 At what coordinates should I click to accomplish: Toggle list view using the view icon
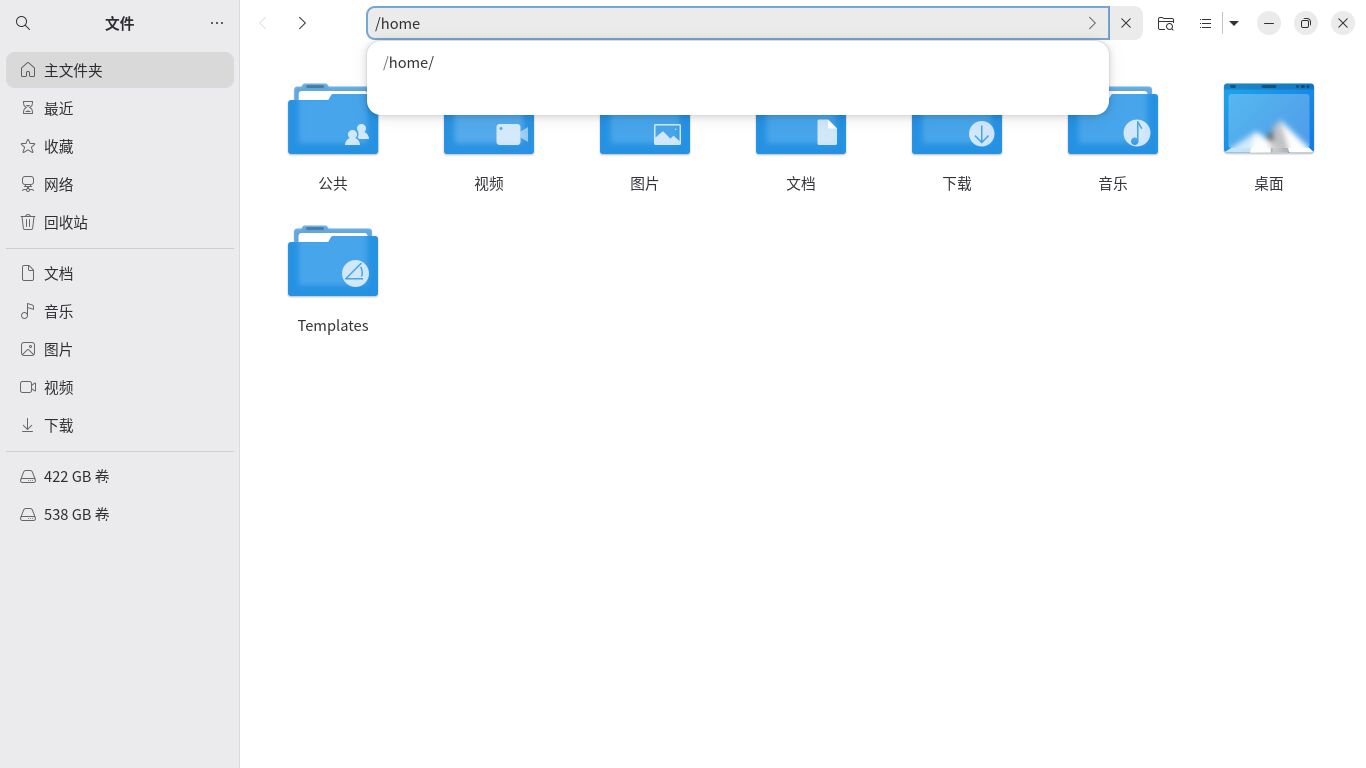tap(1206, 23)
